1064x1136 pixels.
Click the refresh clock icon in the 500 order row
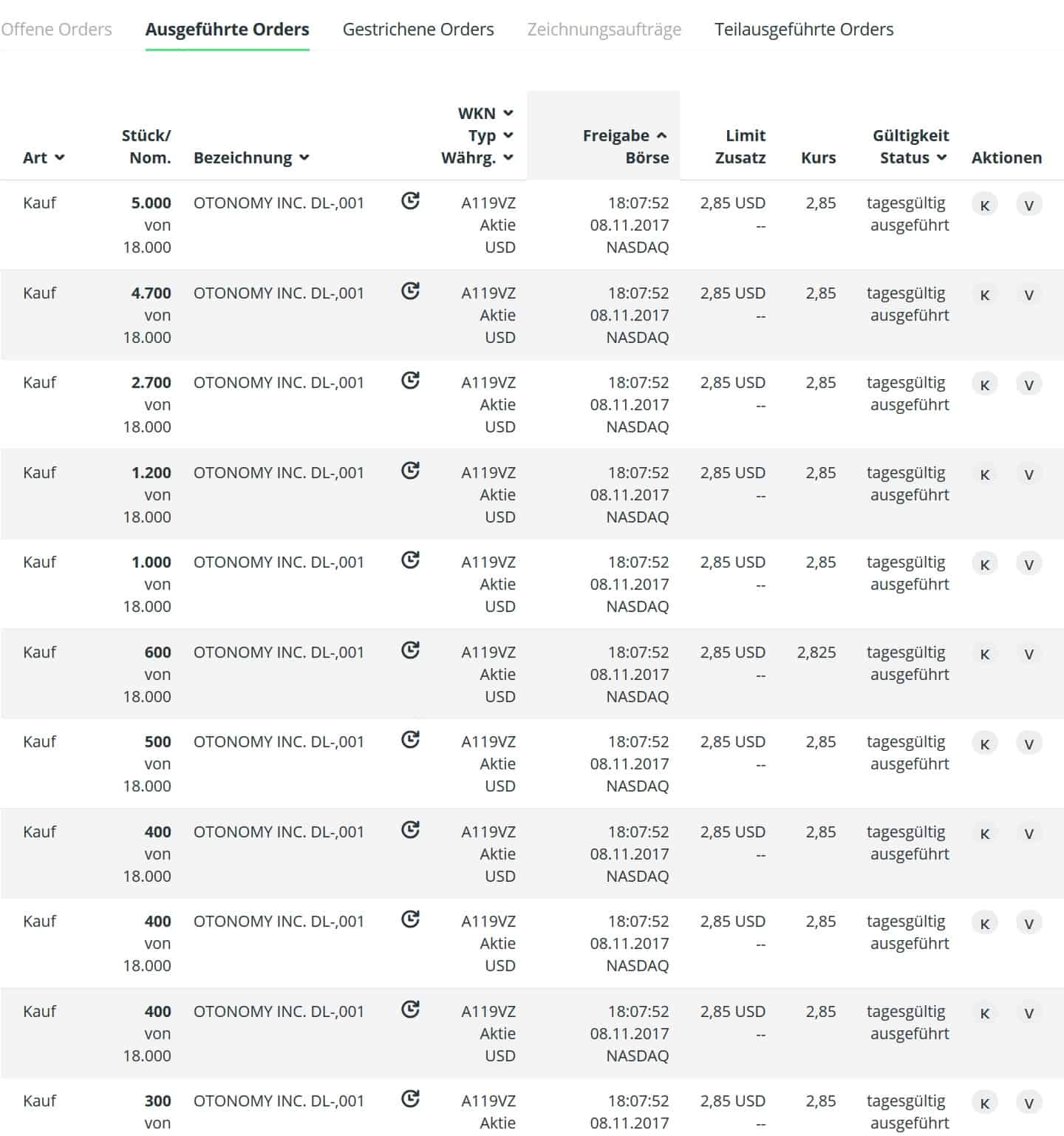pyautogui.click(x=410, y=740)
